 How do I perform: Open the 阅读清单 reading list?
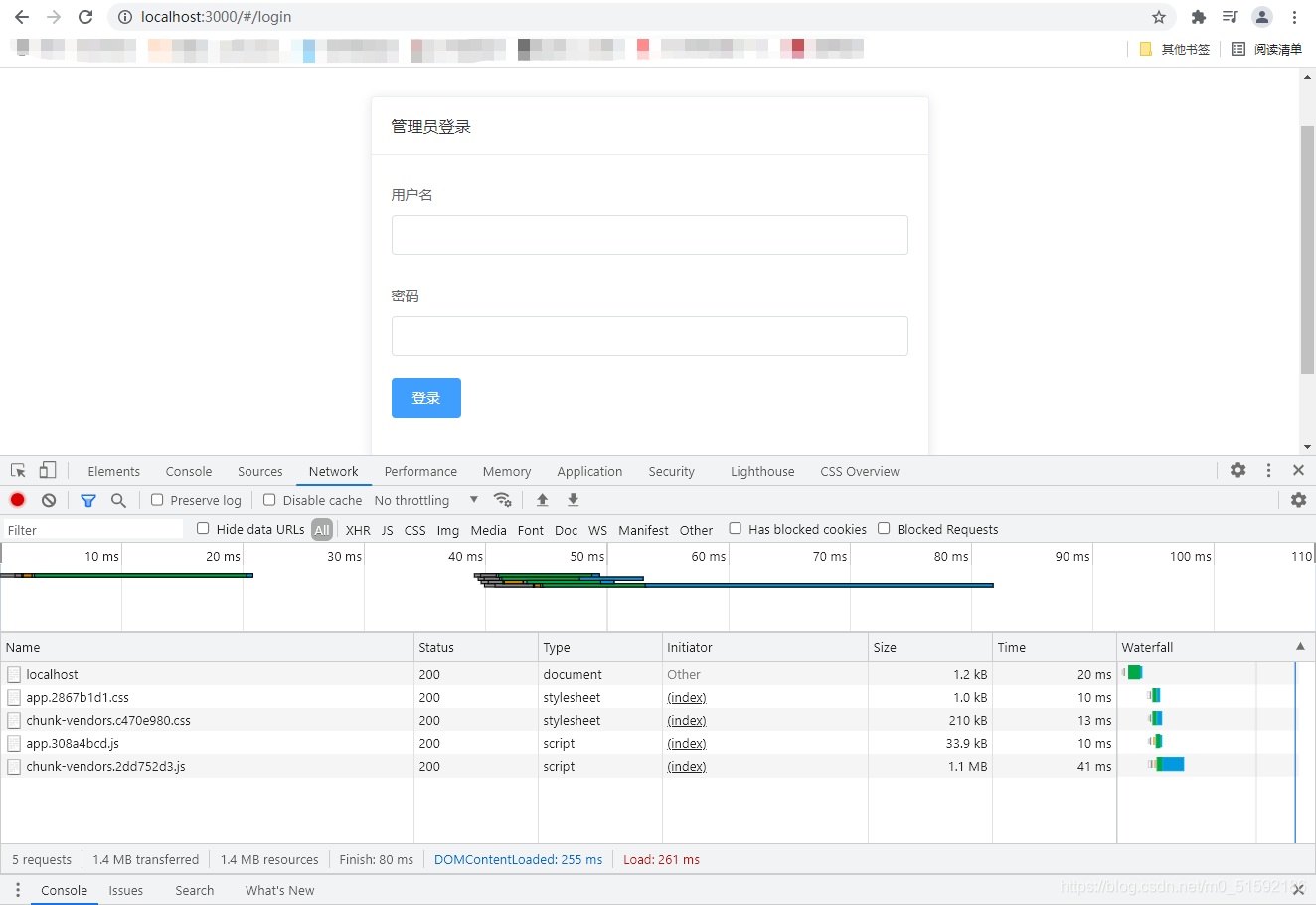[x=1266, y=49]
